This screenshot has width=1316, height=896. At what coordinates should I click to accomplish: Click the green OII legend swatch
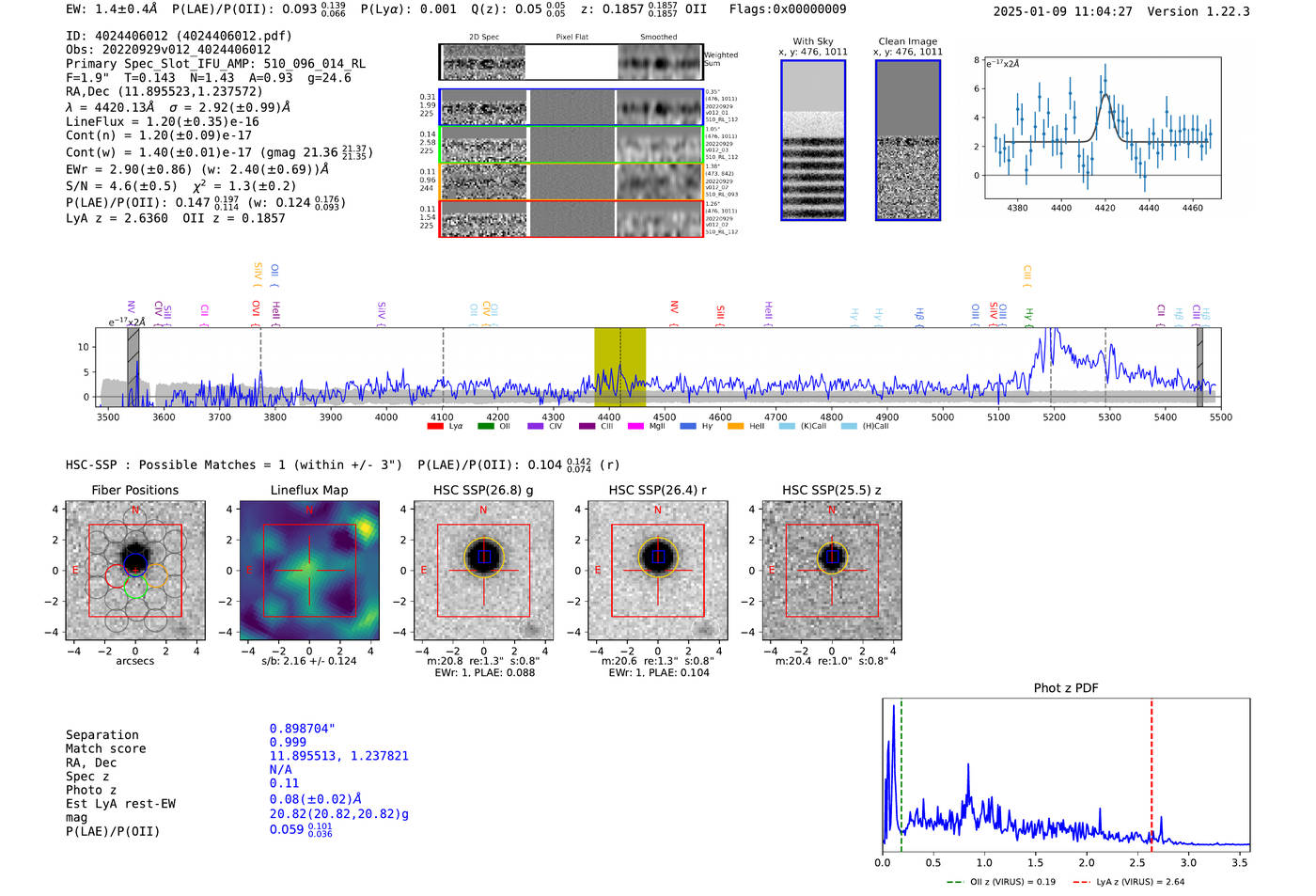click(486, 426)
